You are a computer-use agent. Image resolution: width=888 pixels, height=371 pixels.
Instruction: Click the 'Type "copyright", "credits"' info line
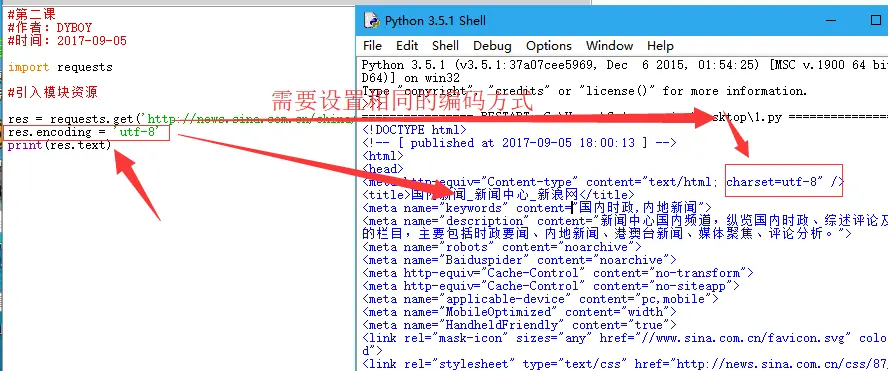(584, 91)
